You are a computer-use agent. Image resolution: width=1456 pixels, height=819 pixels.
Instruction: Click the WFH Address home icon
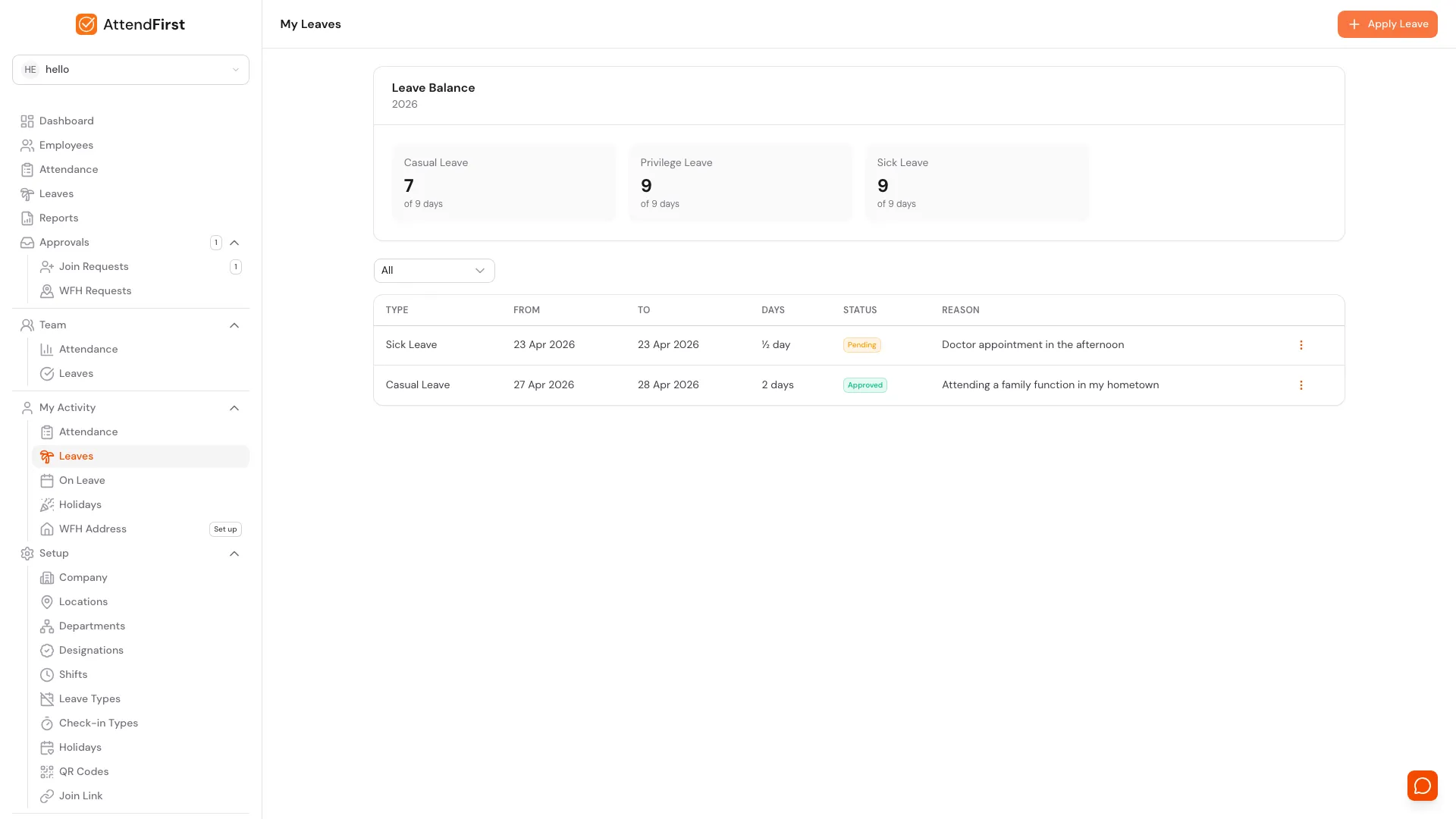coord(47,529)
